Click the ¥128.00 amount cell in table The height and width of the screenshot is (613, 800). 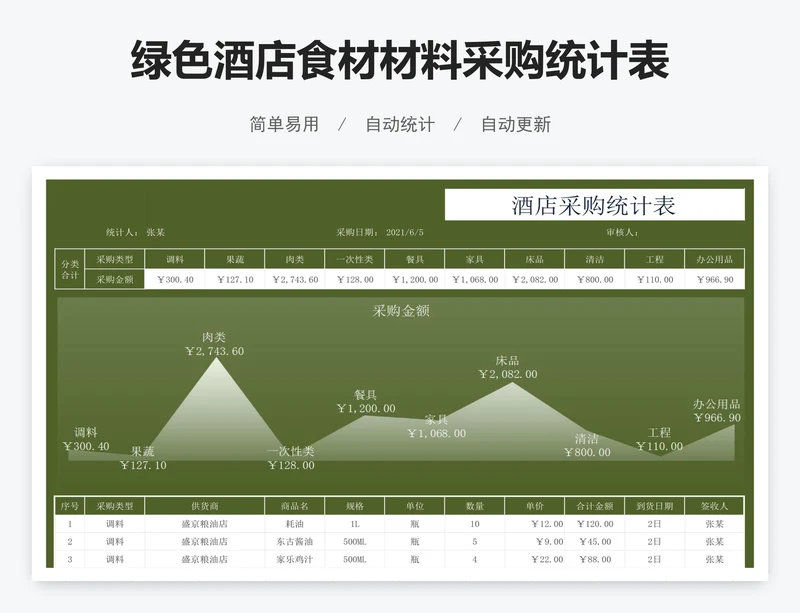[x=355, y=279]
